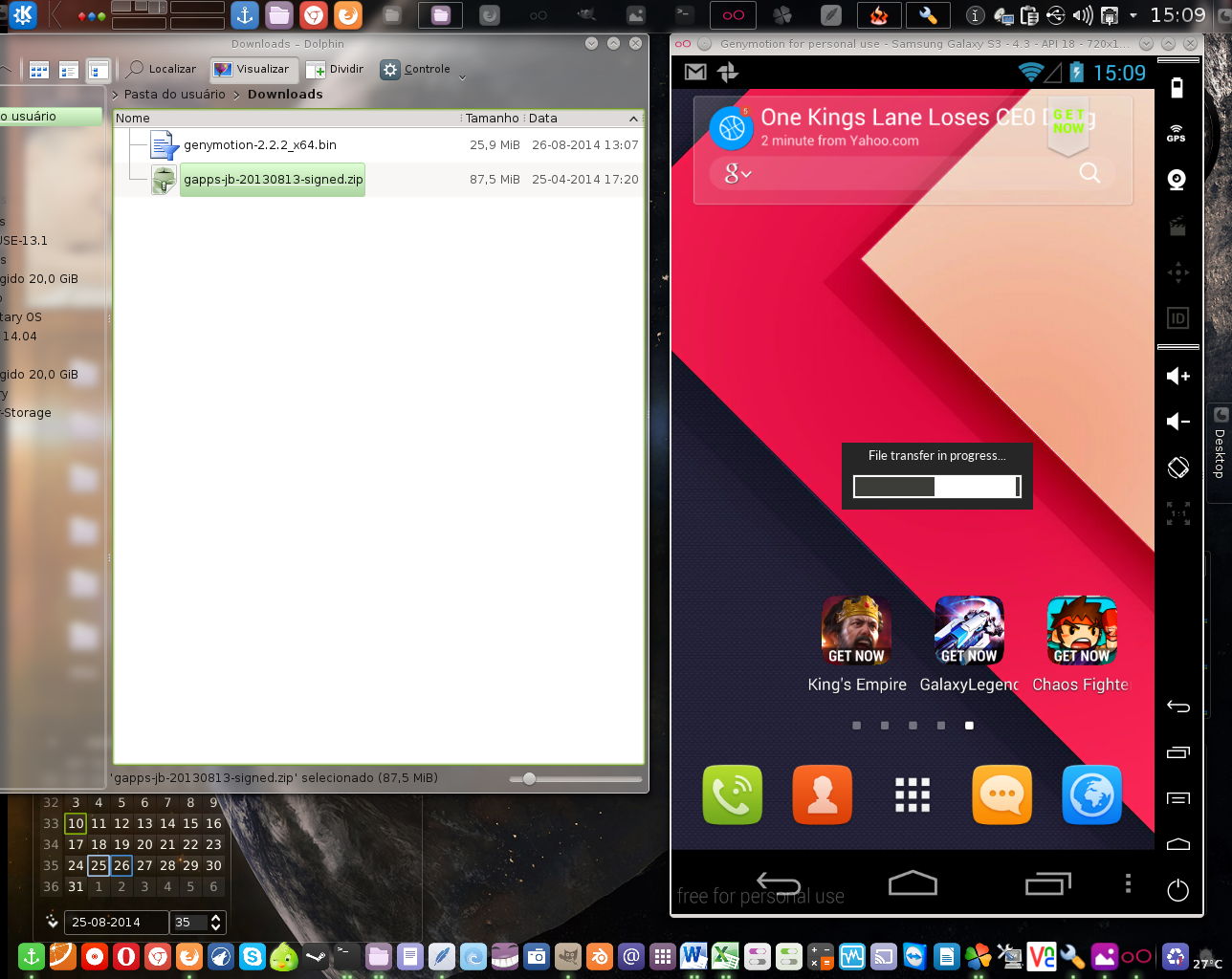The image size is (1232, 979).
Task: Toggle Dividir split view in Dolphin
Action: pos(335,69)
